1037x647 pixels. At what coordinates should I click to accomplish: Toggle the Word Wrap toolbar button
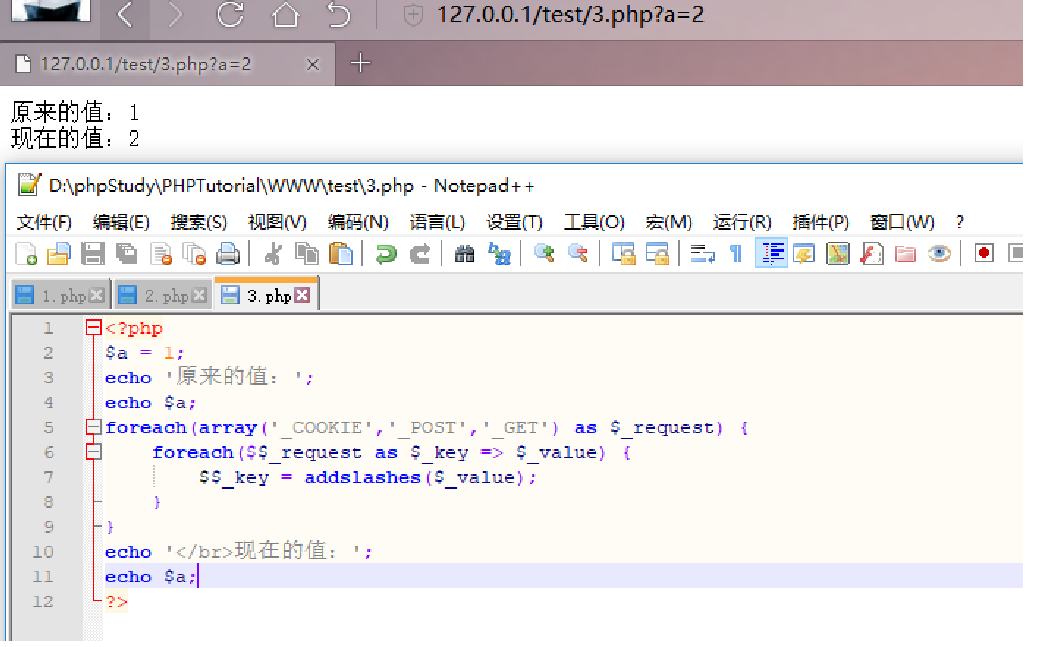[x=703, y=254]
